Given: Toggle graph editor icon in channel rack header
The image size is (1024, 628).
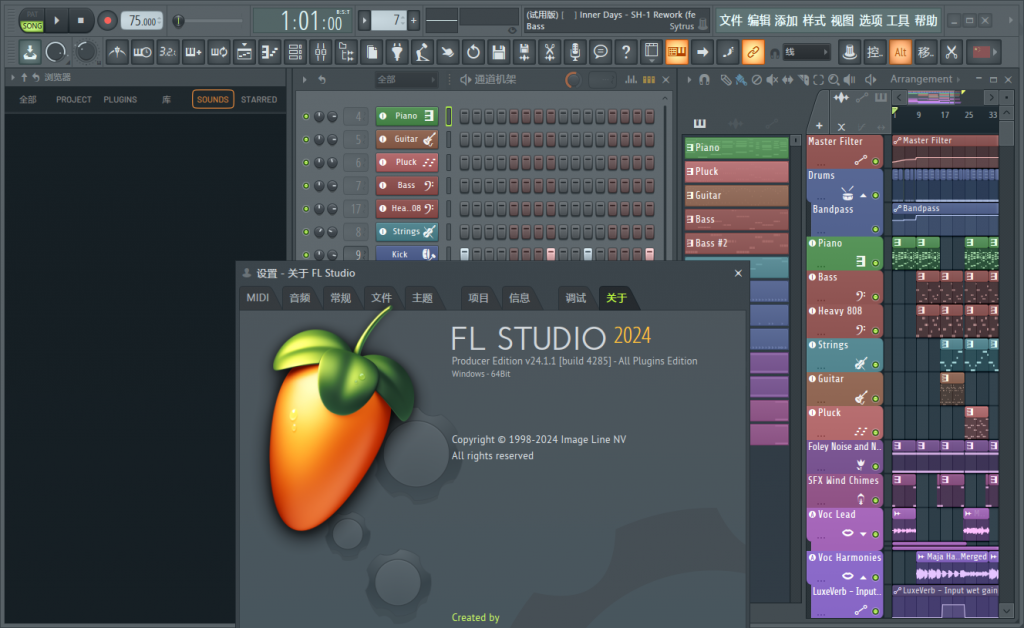Looking at the screenshot, I should (631, 80).
